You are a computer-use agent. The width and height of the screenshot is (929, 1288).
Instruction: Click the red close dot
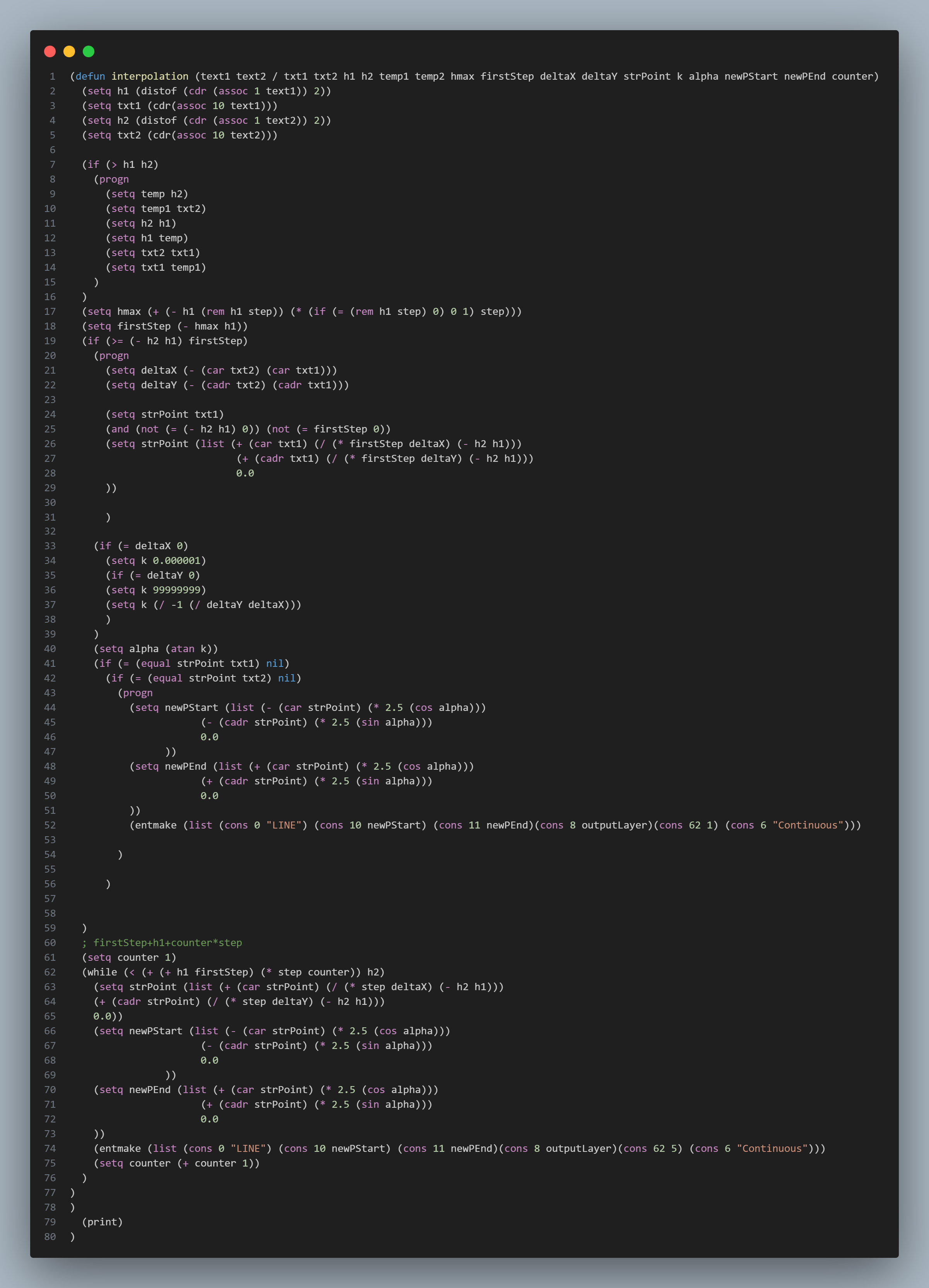point(50,52)
